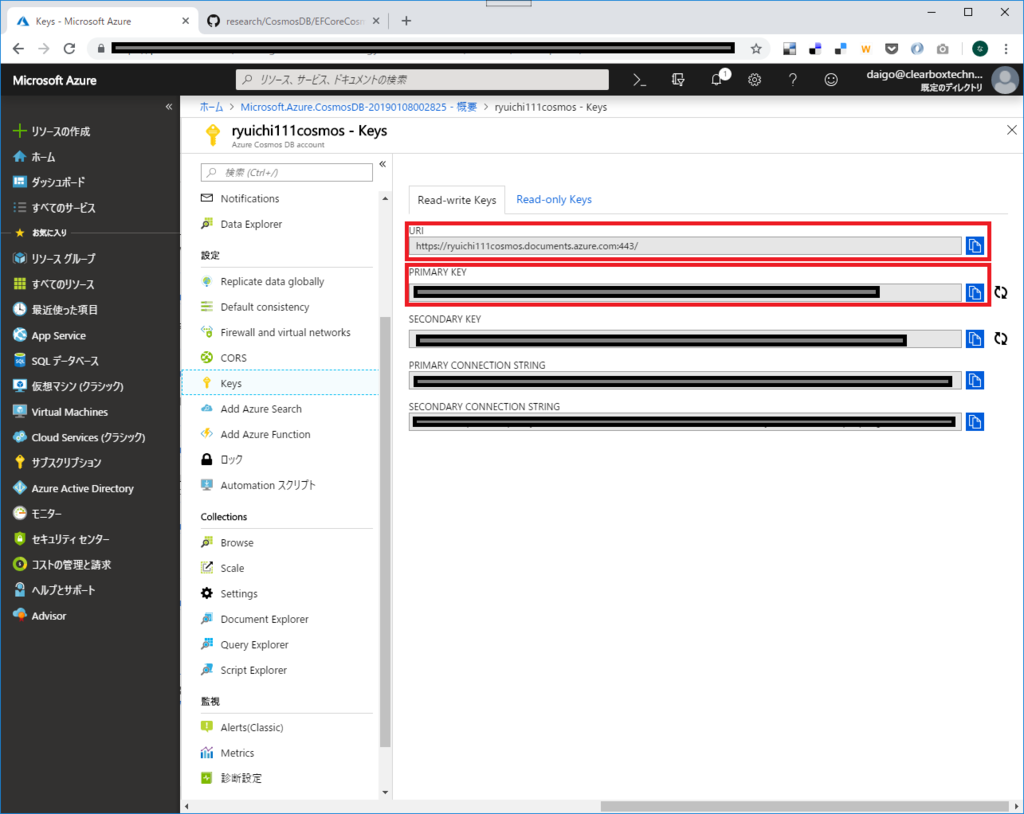The width and height of the screenshot is (1024, 814).
Task: Copy the URI value
Action: coord(974,246)
